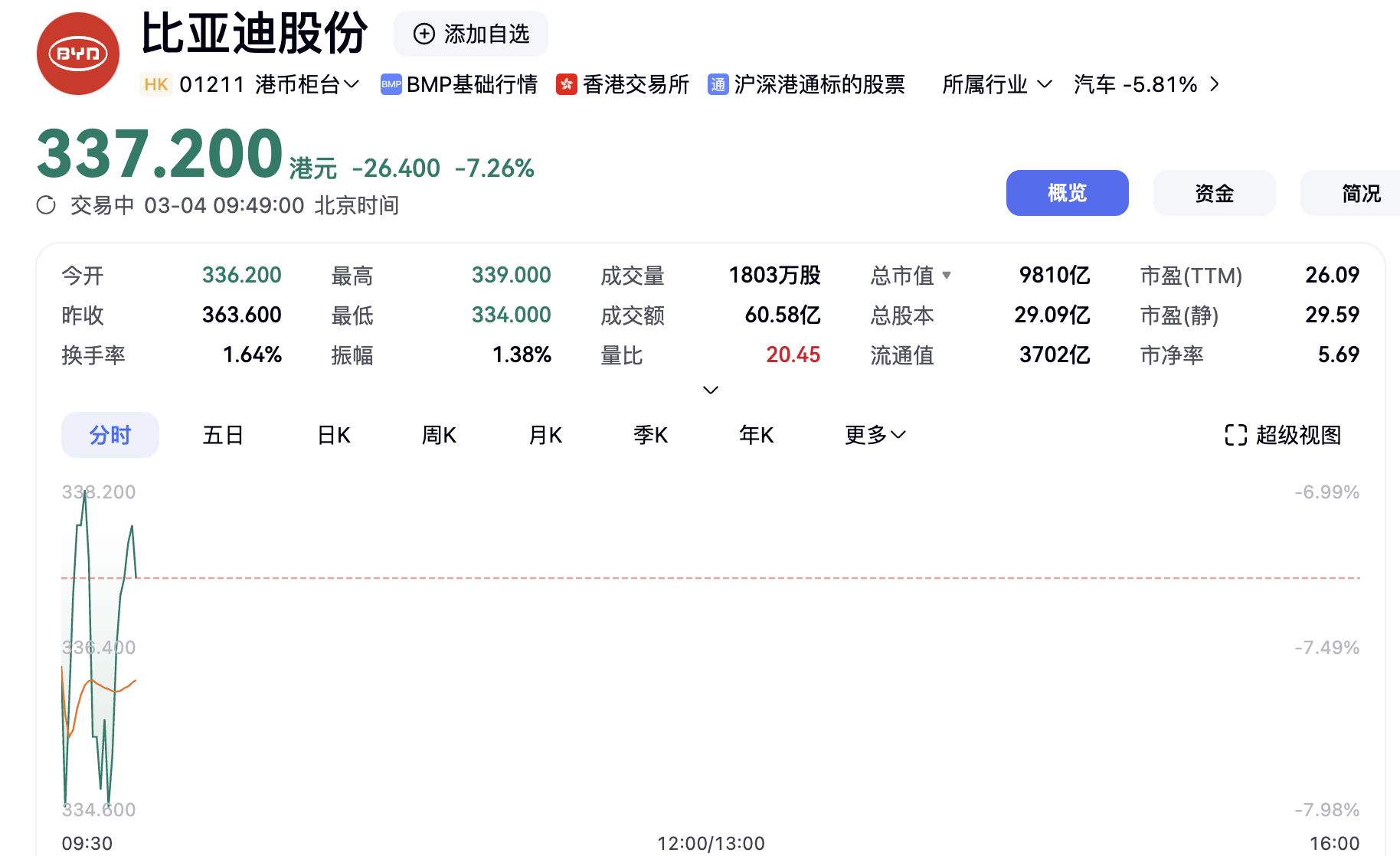Click the stock name 比亚迪股份
Viewport: 1400px width, 856px height.
pos(255,34)
